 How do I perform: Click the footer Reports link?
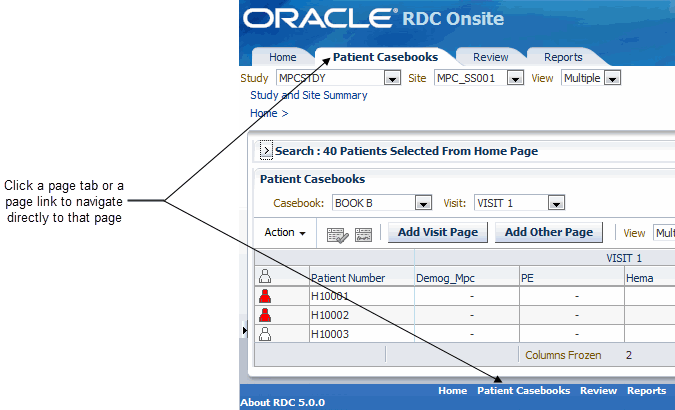[x=647, y=391]
